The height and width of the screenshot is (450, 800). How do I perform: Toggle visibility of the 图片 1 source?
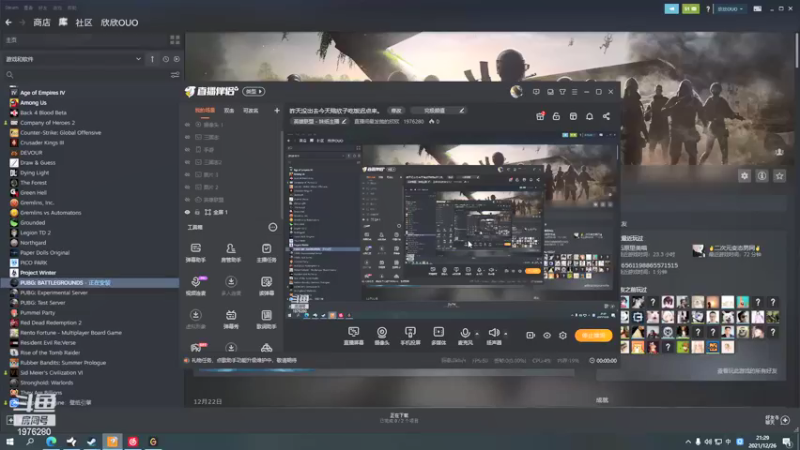pos(187,174)
